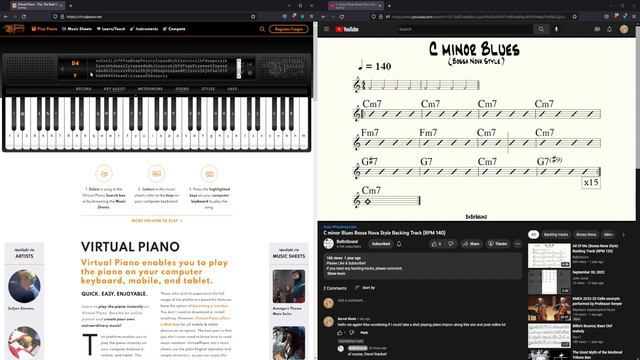
Task: Click the music sheet letter notes text area
Action: [162, 68]
